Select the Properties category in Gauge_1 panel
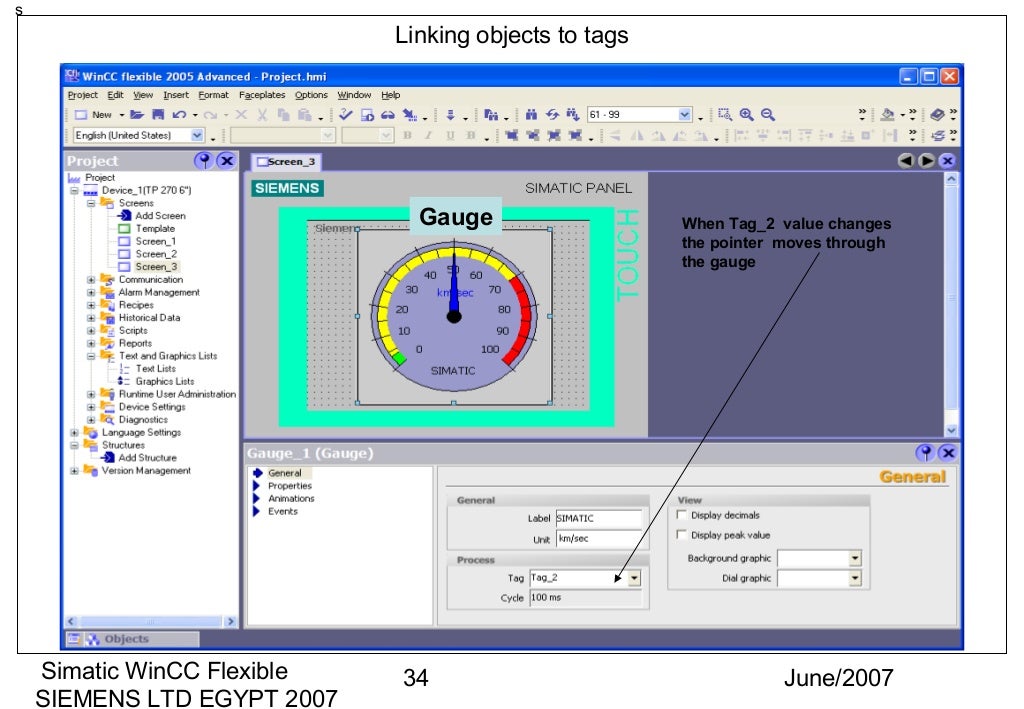1024x709 pixels. [x=290, y=486]
